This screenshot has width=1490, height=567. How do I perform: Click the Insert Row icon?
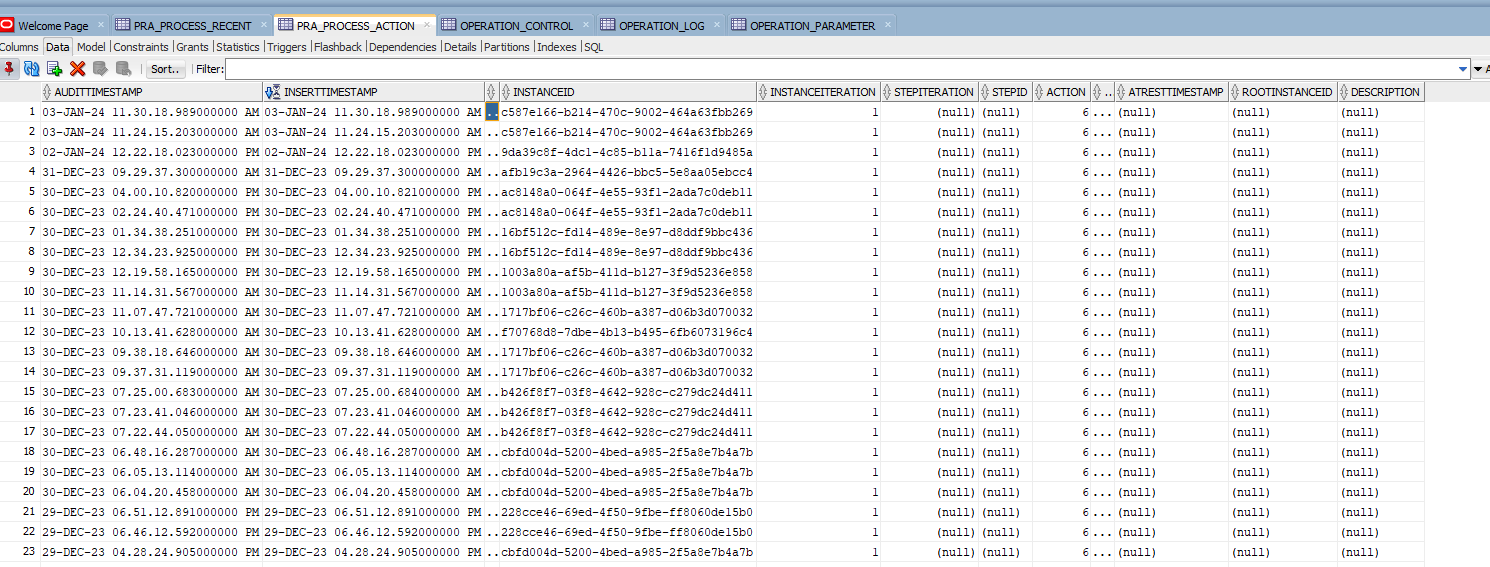[x=55, y=69]
